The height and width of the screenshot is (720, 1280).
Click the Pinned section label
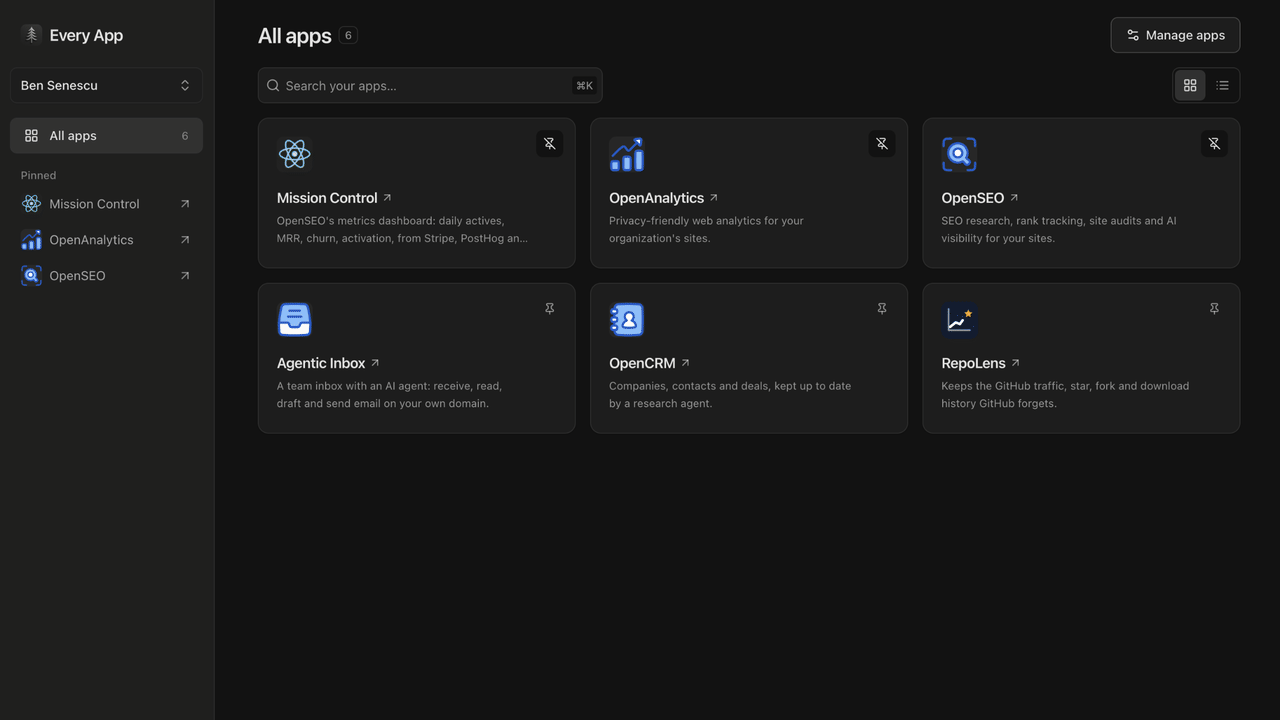pos(38,175)
